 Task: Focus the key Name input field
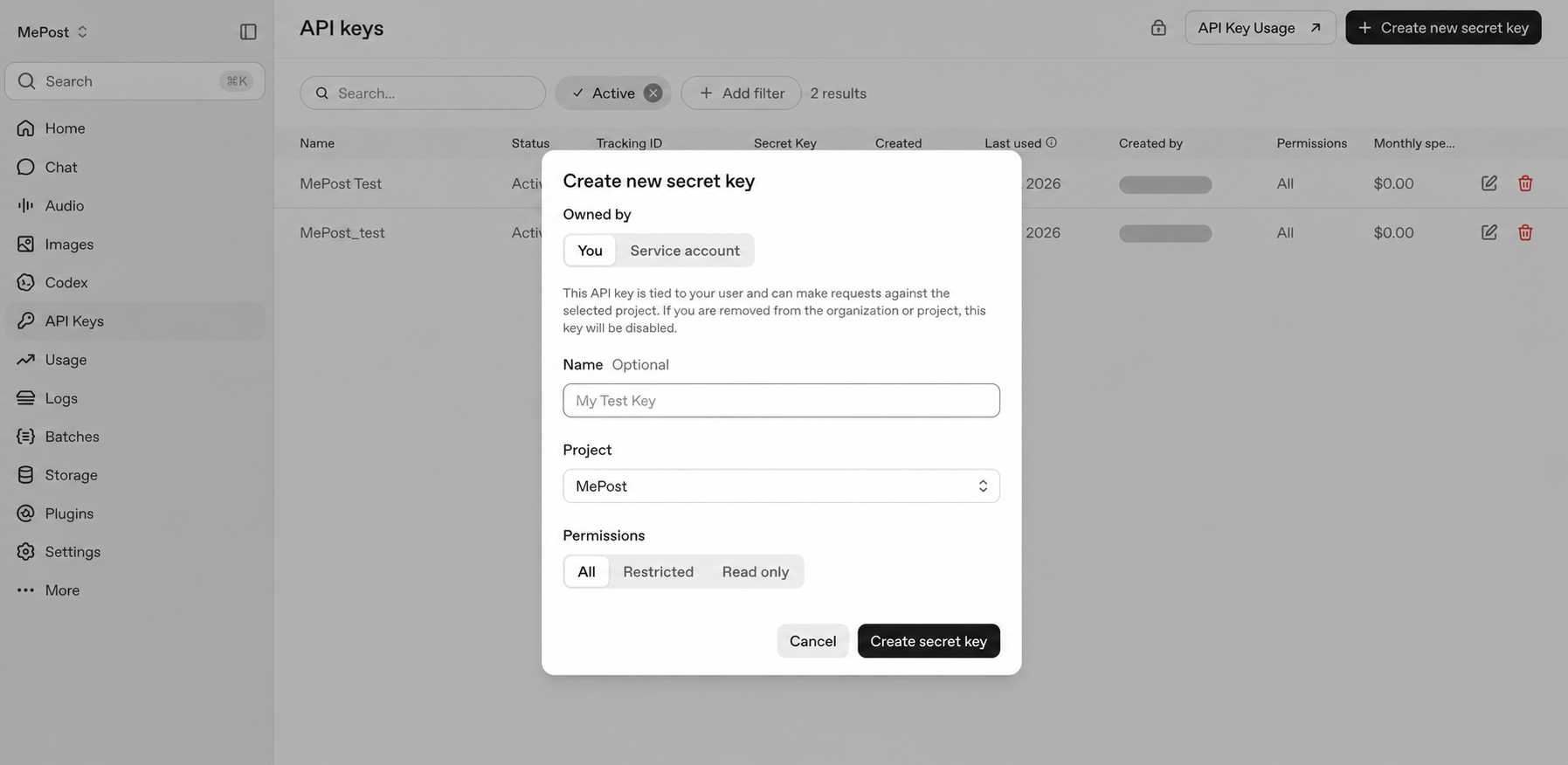(x=781, y=401)
